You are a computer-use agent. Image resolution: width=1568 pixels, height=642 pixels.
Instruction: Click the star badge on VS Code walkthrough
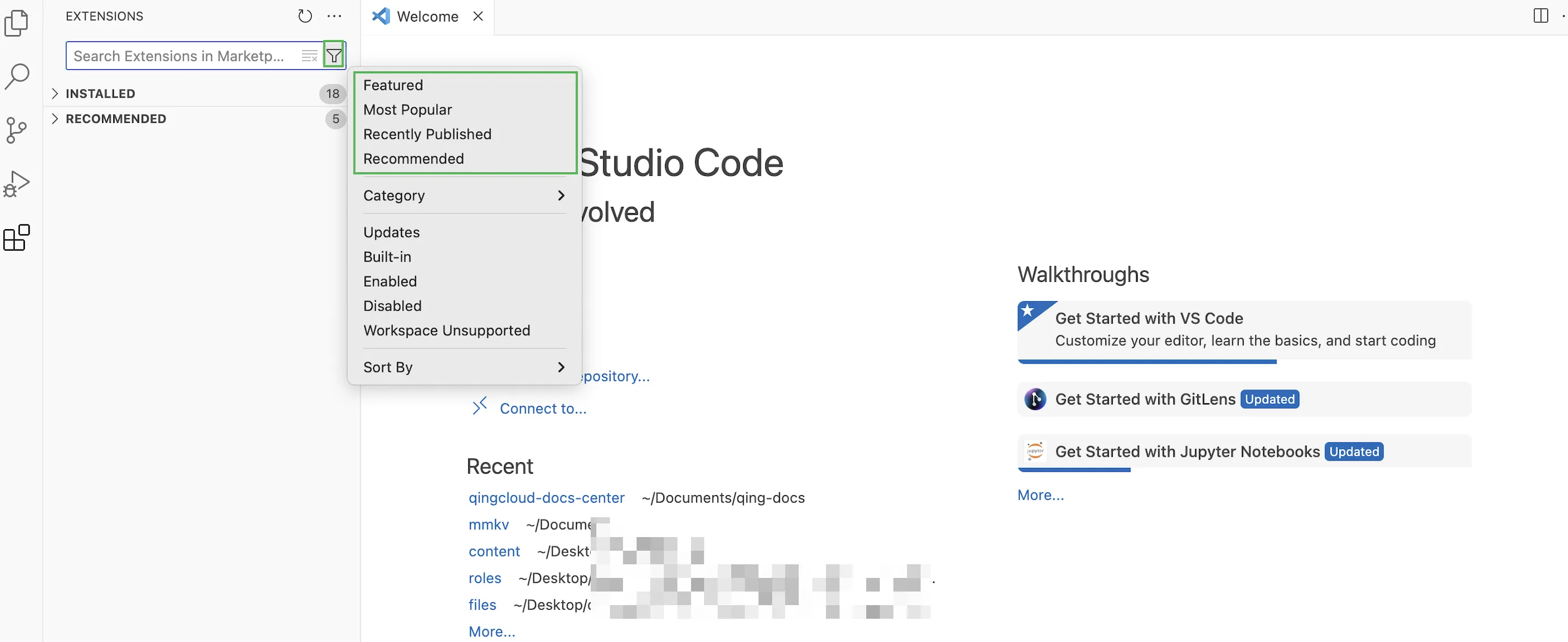1028,311
